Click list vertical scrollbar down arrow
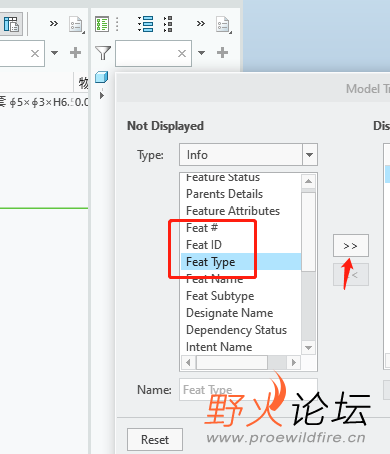Viewport: 390px width, 454px height. click(308, 348)
